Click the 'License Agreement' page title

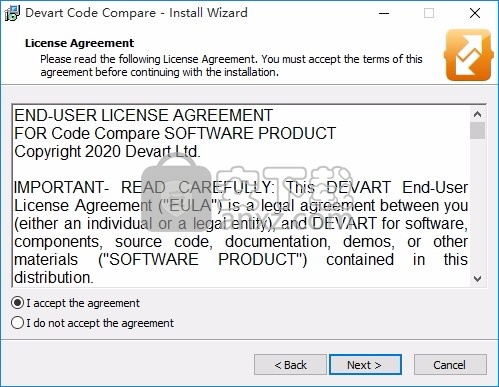point(79,43)
